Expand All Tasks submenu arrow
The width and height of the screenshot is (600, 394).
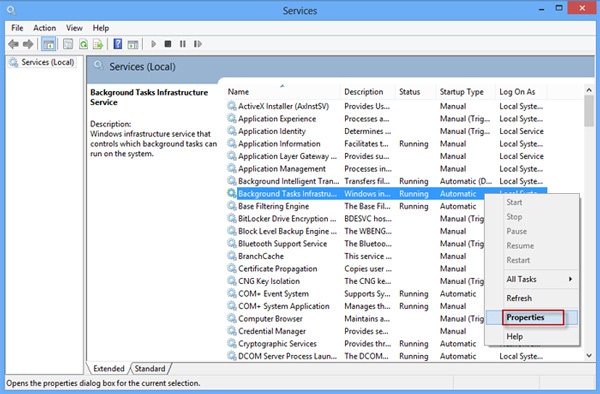pyautogui.click(x=570, y=279)
